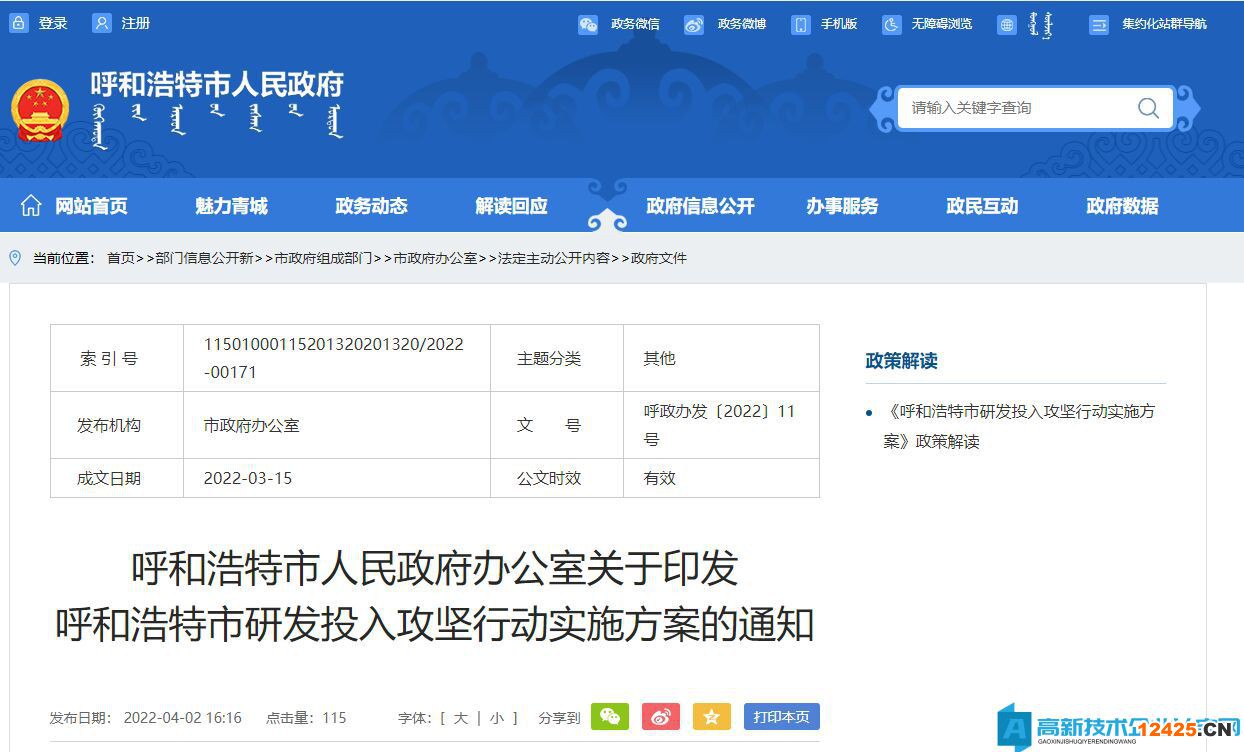
Task: Click the 手机版 mobile version icon
Action: tap(801, 24)
